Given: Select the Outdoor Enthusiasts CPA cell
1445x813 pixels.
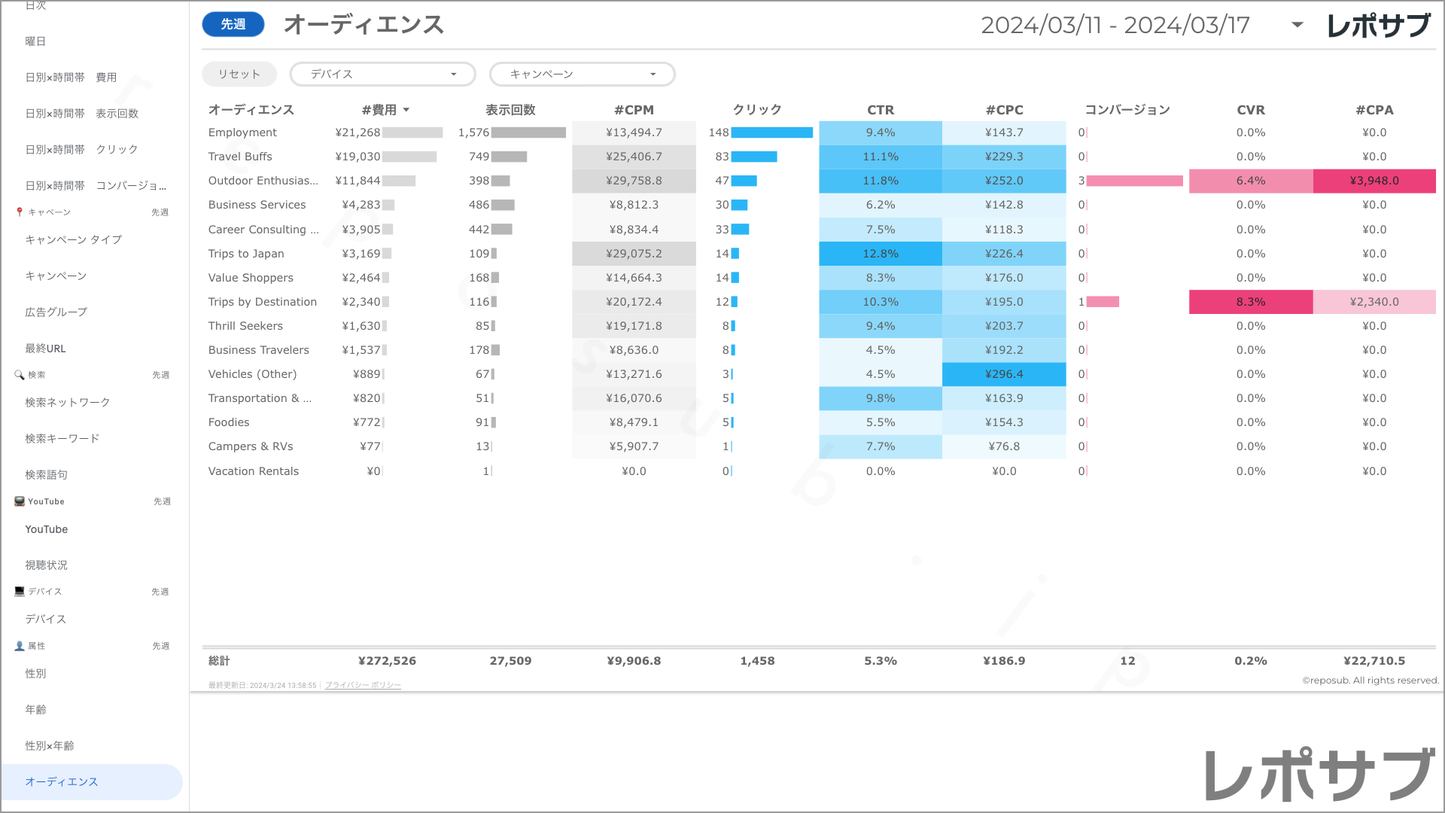Looking at the screenshot, I should point(1374,181).
